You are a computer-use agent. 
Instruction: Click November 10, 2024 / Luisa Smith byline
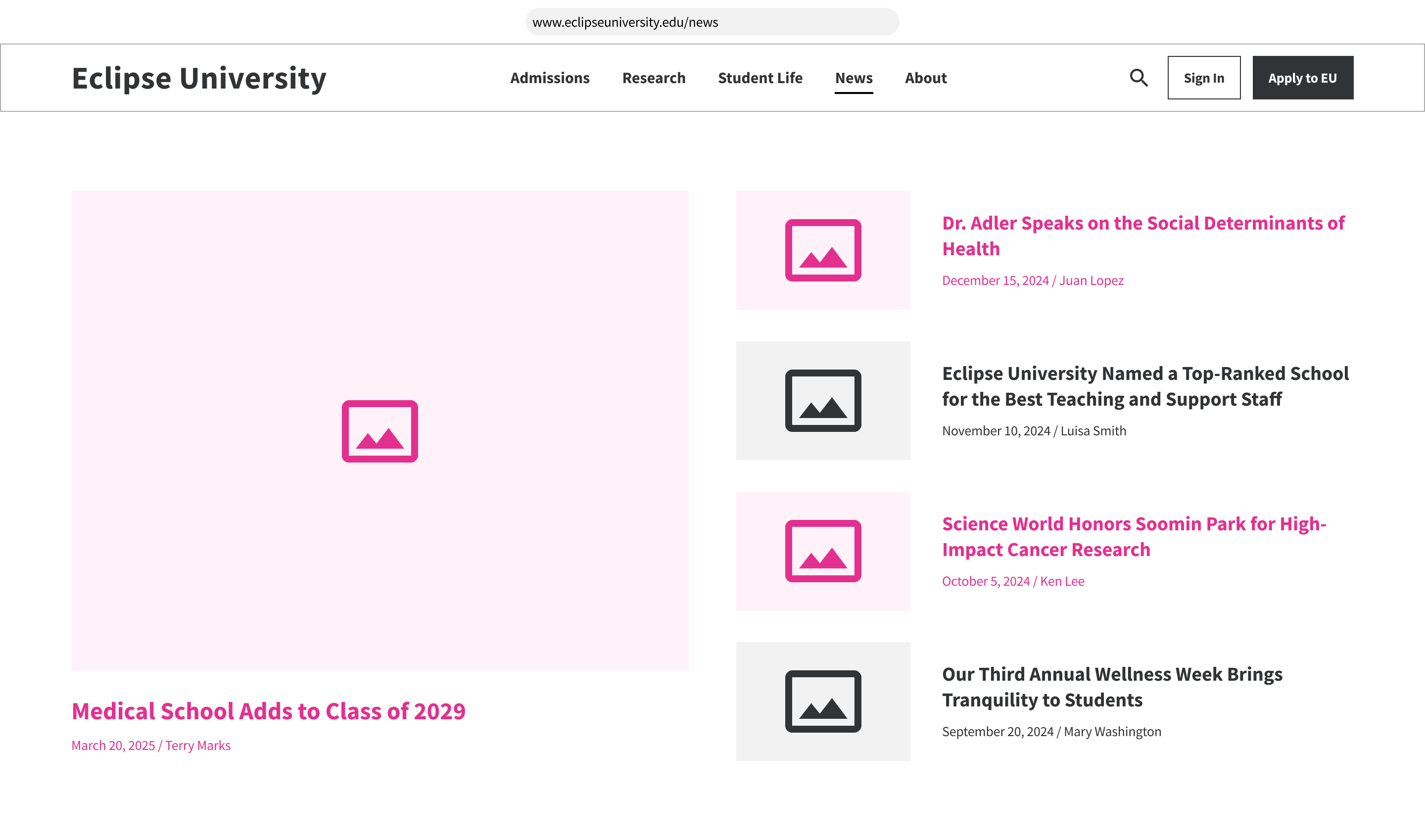[1034, 431]
